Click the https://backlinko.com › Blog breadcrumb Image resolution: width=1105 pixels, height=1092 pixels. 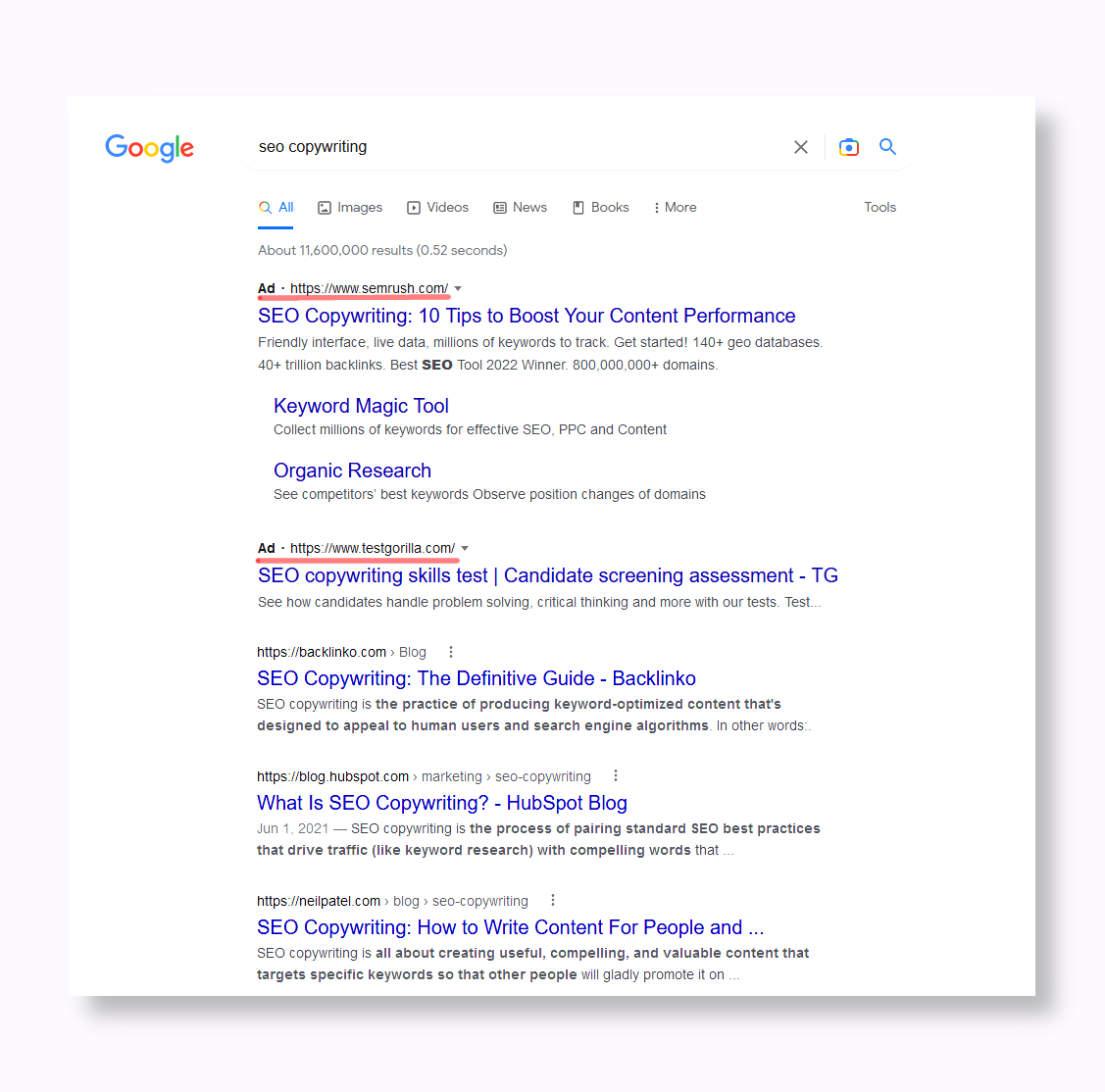(x=342, y=653)
